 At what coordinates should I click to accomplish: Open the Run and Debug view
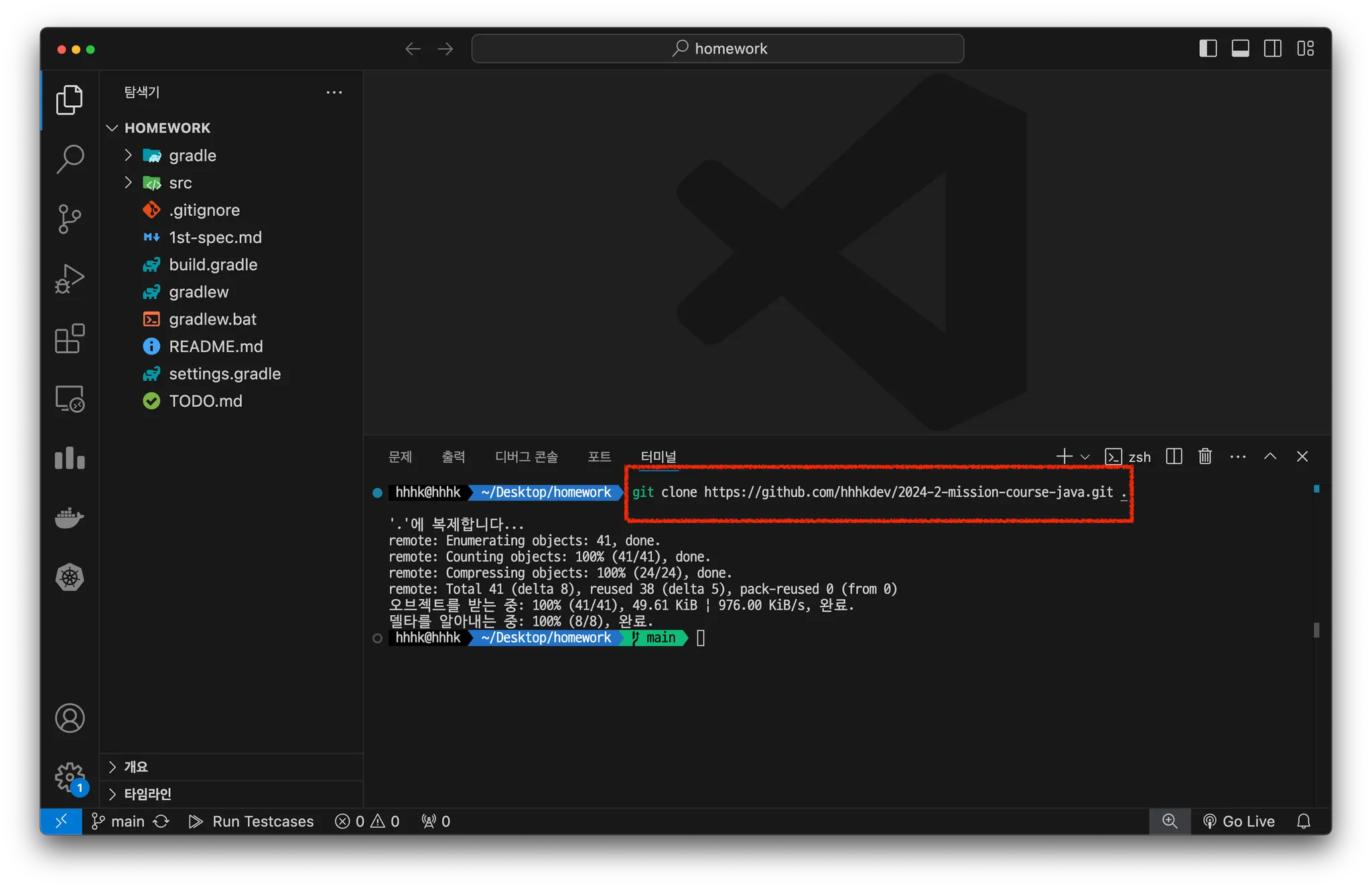pos(70,278)
